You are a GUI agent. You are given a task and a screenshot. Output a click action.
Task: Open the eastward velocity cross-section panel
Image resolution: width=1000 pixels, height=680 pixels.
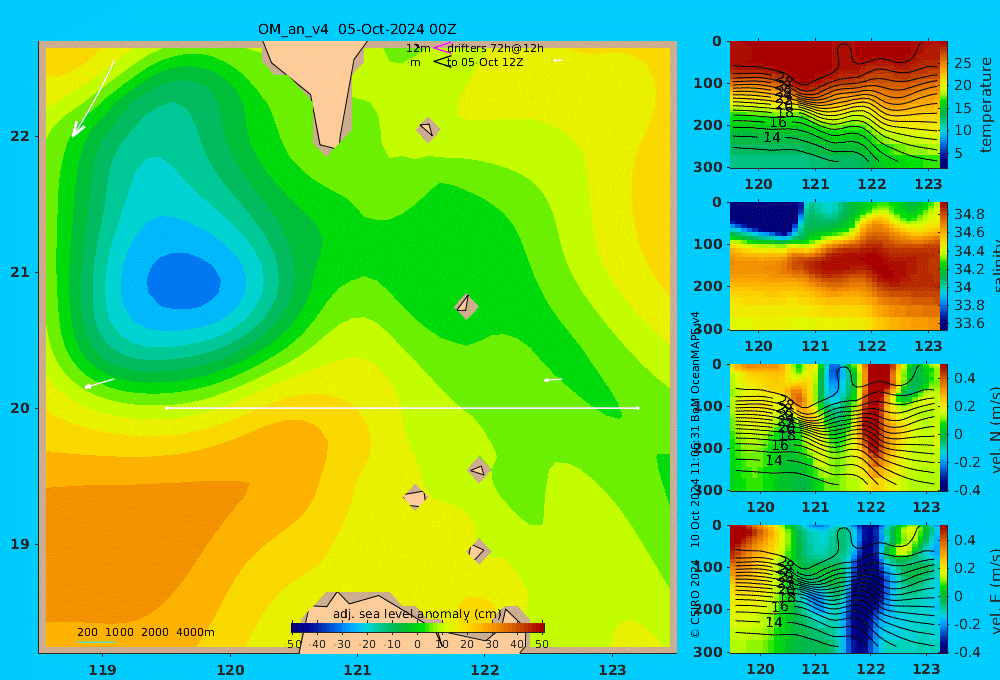tap(834, 589)
